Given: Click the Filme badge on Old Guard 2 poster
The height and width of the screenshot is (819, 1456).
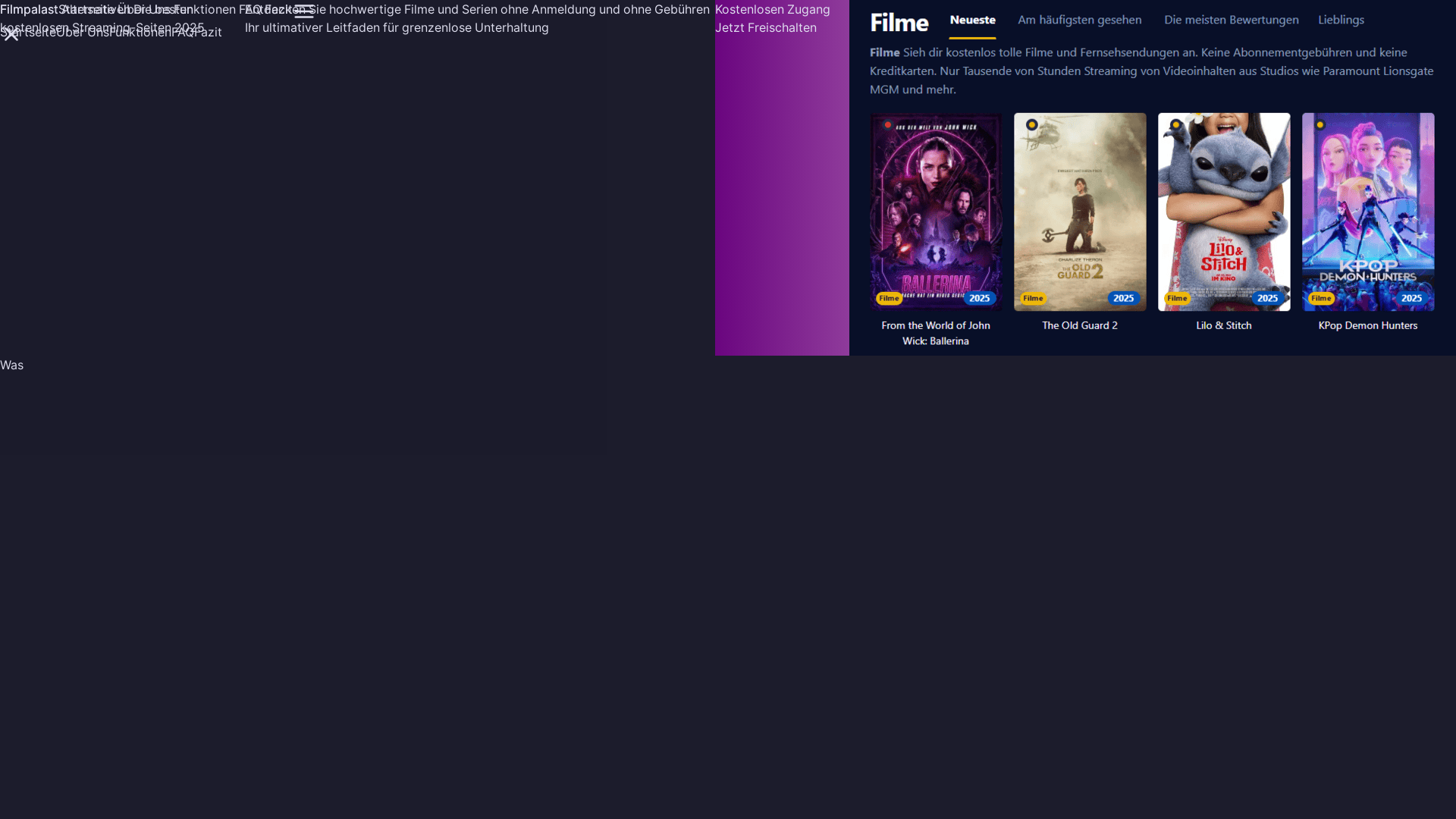Looking at the screenshot, I should [1033, 299].
